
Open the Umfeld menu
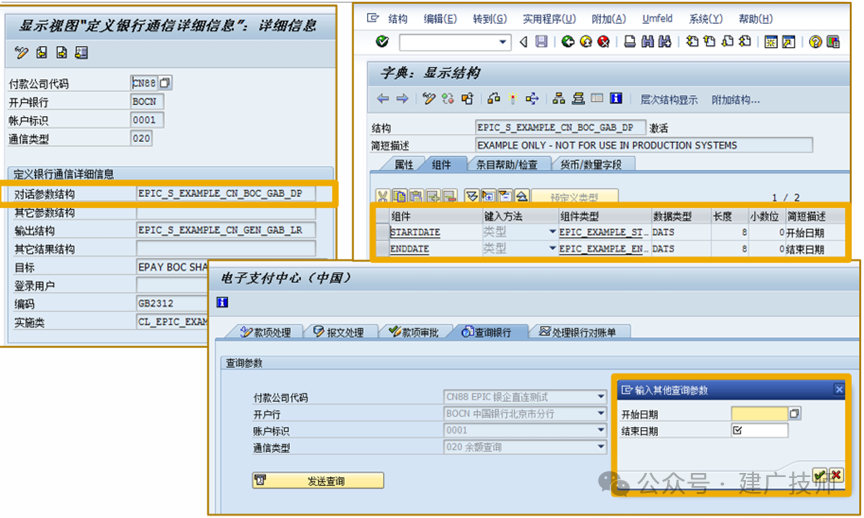pyautogui.click(x=657, y=19)
